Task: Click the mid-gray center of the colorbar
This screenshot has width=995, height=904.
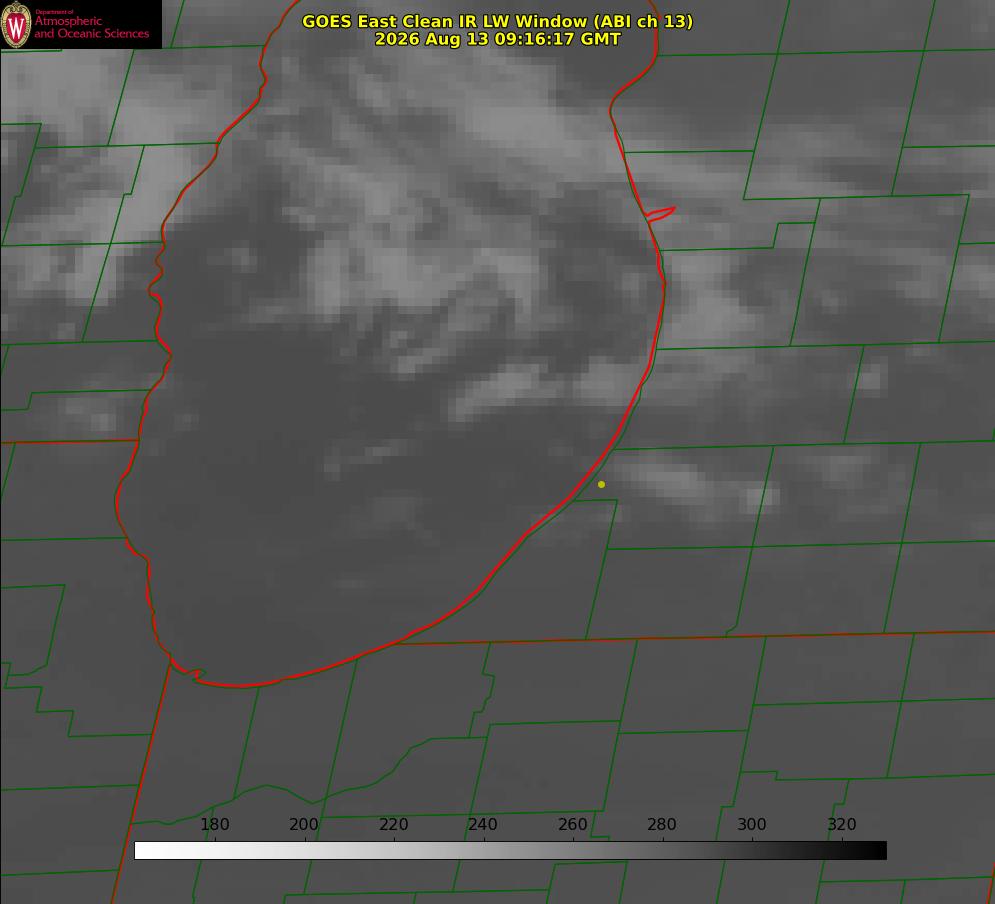Action: (x=511, y=851)
